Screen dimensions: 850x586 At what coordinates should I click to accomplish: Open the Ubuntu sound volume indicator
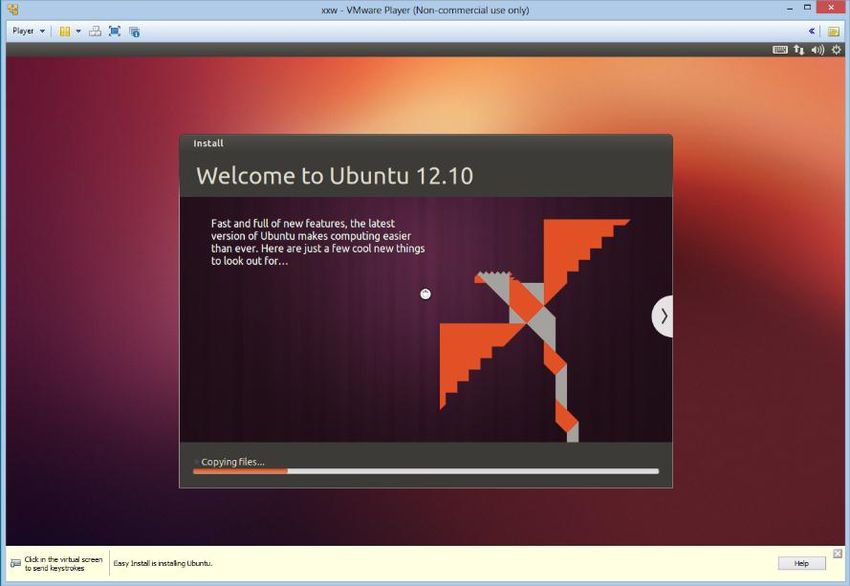coord(817,50)
